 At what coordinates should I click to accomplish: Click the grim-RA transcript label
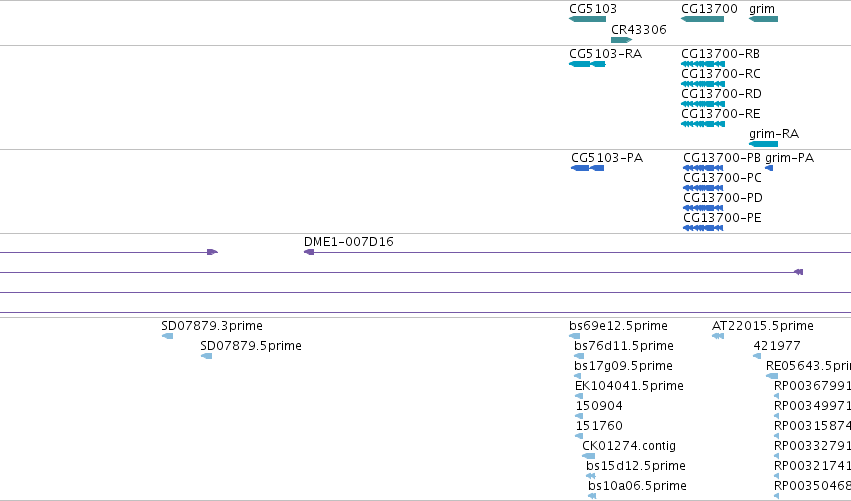coord(774,134)
